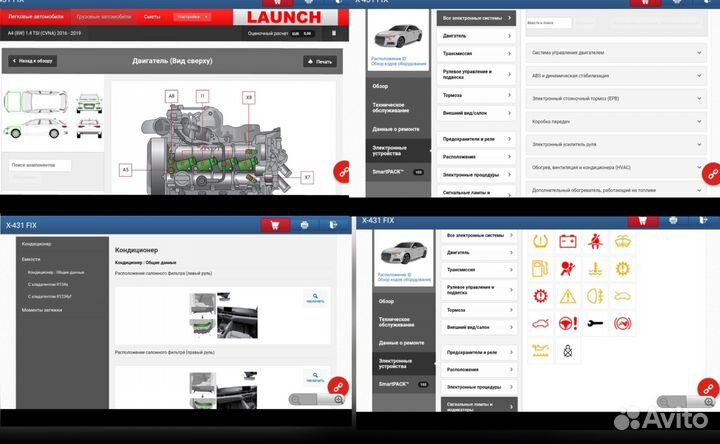Click red link button in the air conditioner screen
Viewport: 720px width, 444px height.
pos(339,387)
